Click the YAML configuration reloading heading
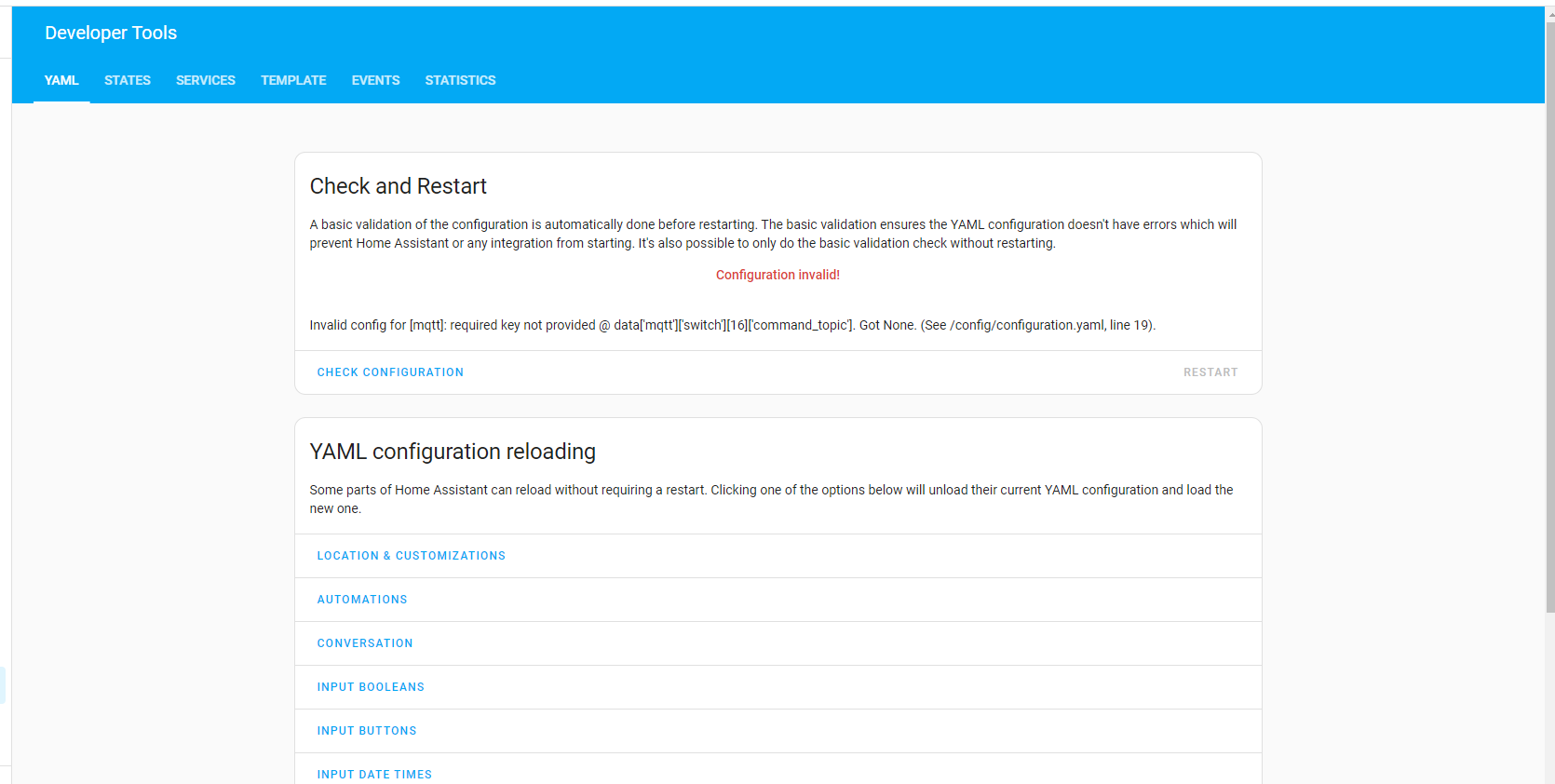The image size is (1555, 784). point(453,452)
